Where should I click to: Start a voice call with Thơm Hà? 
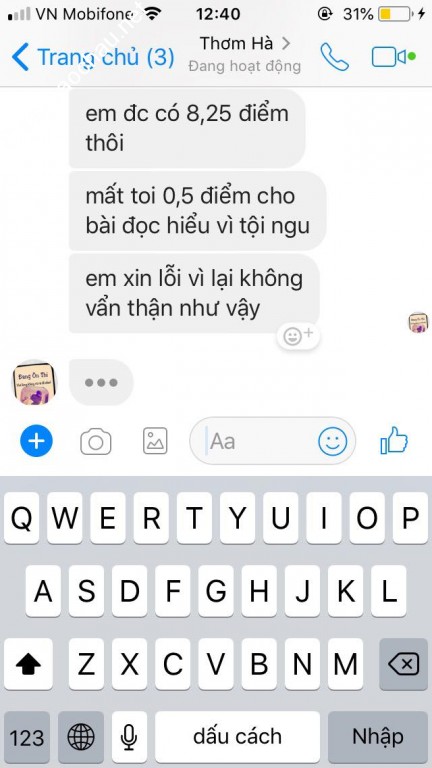pyautogui.click(x=335, y=57)
